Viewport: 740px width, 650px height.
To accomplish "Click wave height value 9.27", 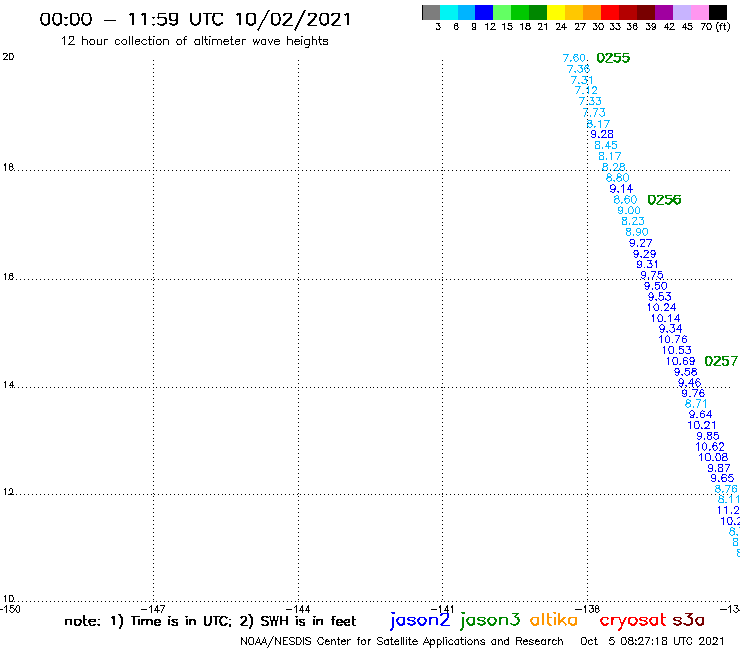I will pos(640,244).
